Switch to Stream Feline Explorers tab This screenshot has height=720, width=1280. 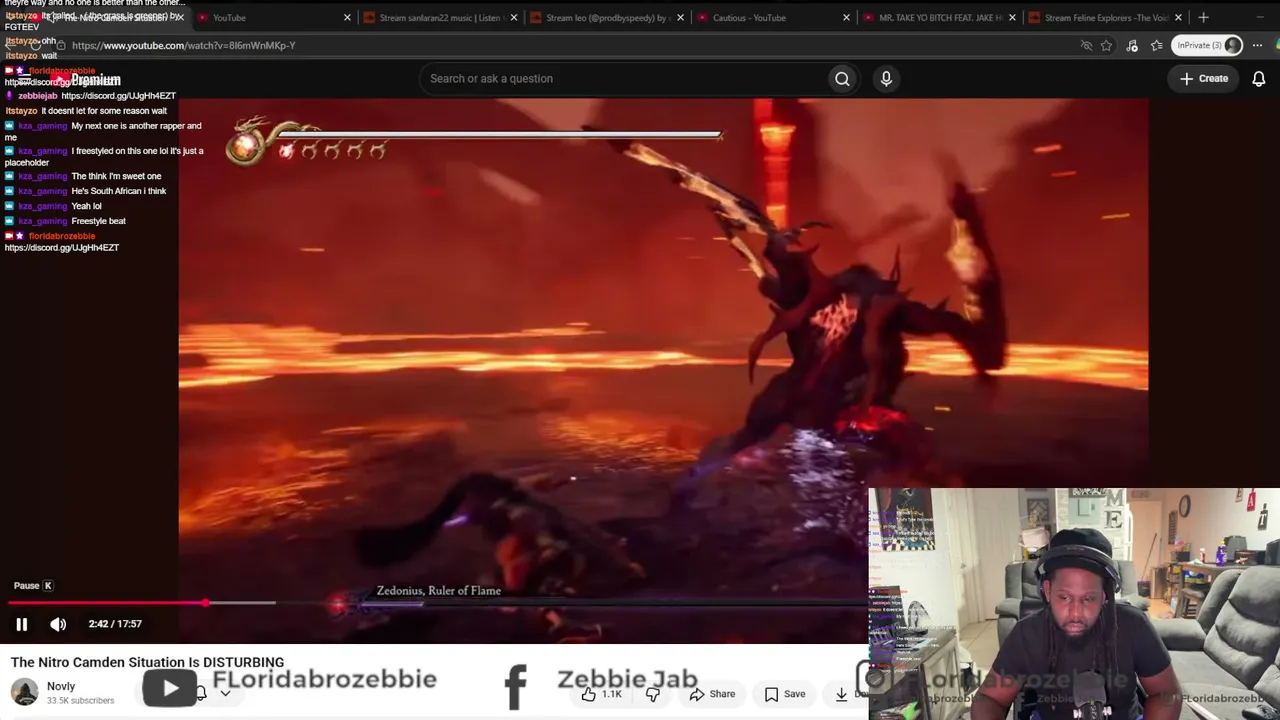(1105, 17)
